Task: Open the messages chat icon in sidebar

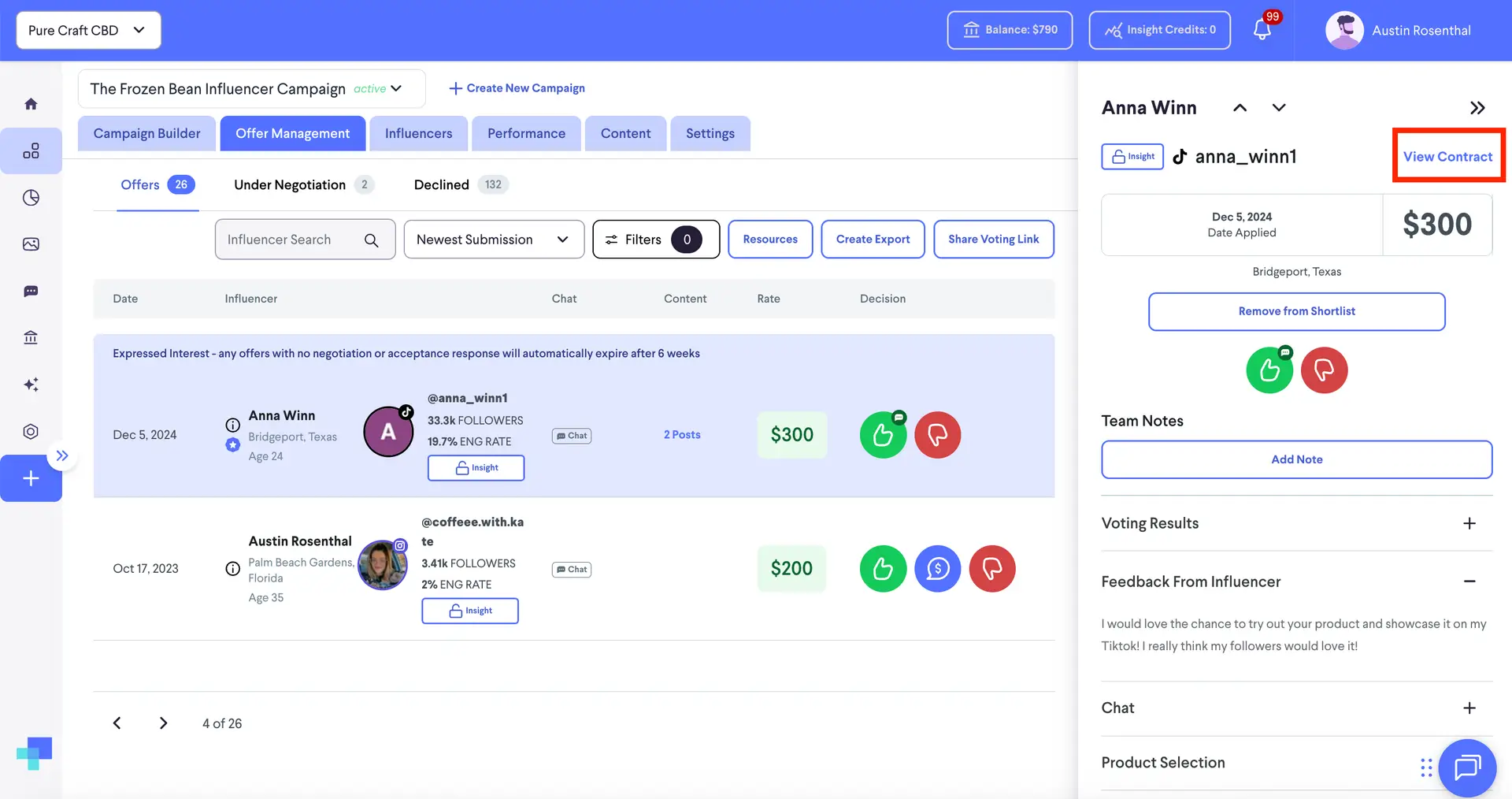Action: [31, 291]
